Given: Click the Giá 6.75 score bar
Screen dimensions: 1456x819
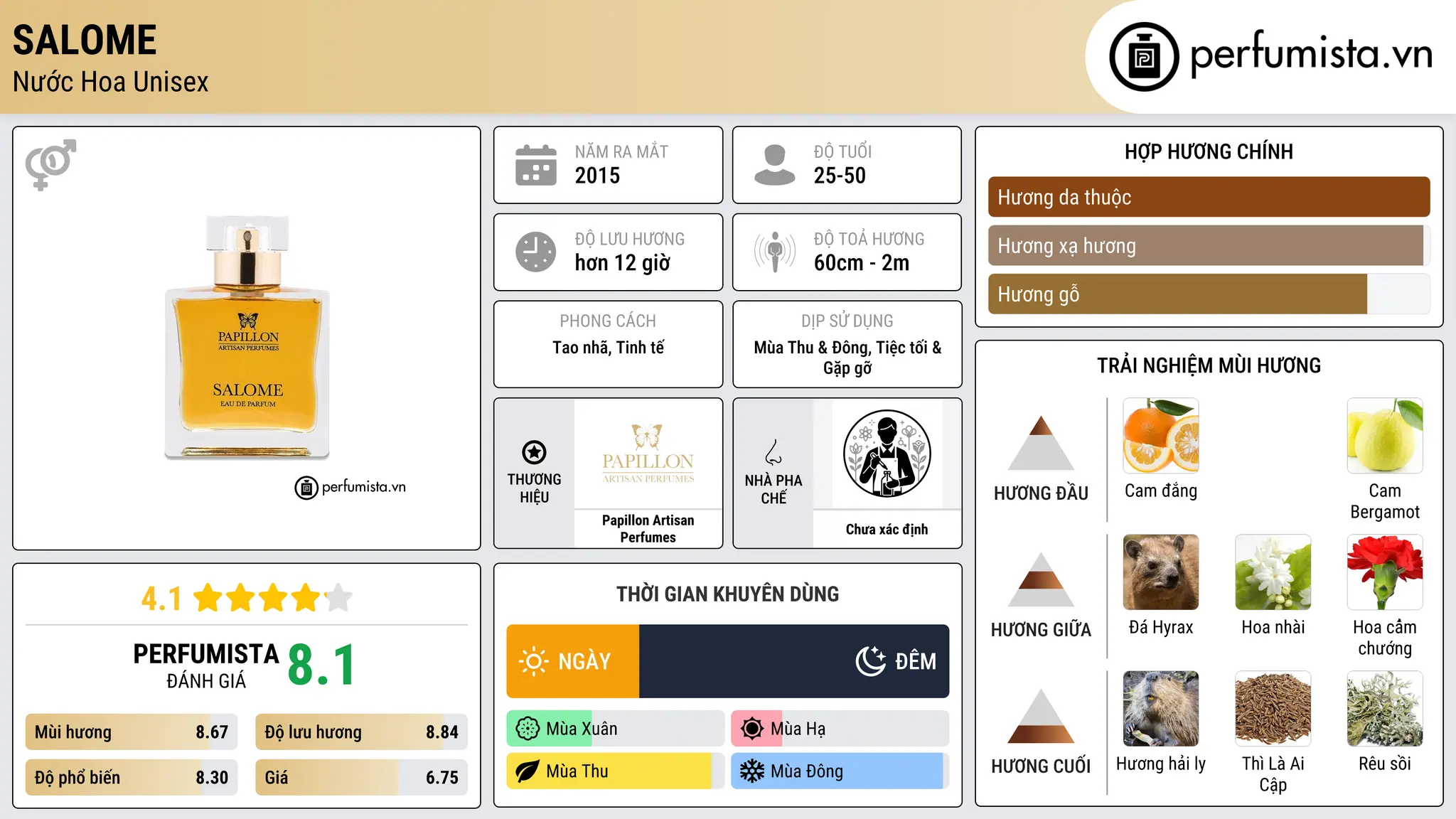Looking at the screenshot, I should click(x=362, y=777).
